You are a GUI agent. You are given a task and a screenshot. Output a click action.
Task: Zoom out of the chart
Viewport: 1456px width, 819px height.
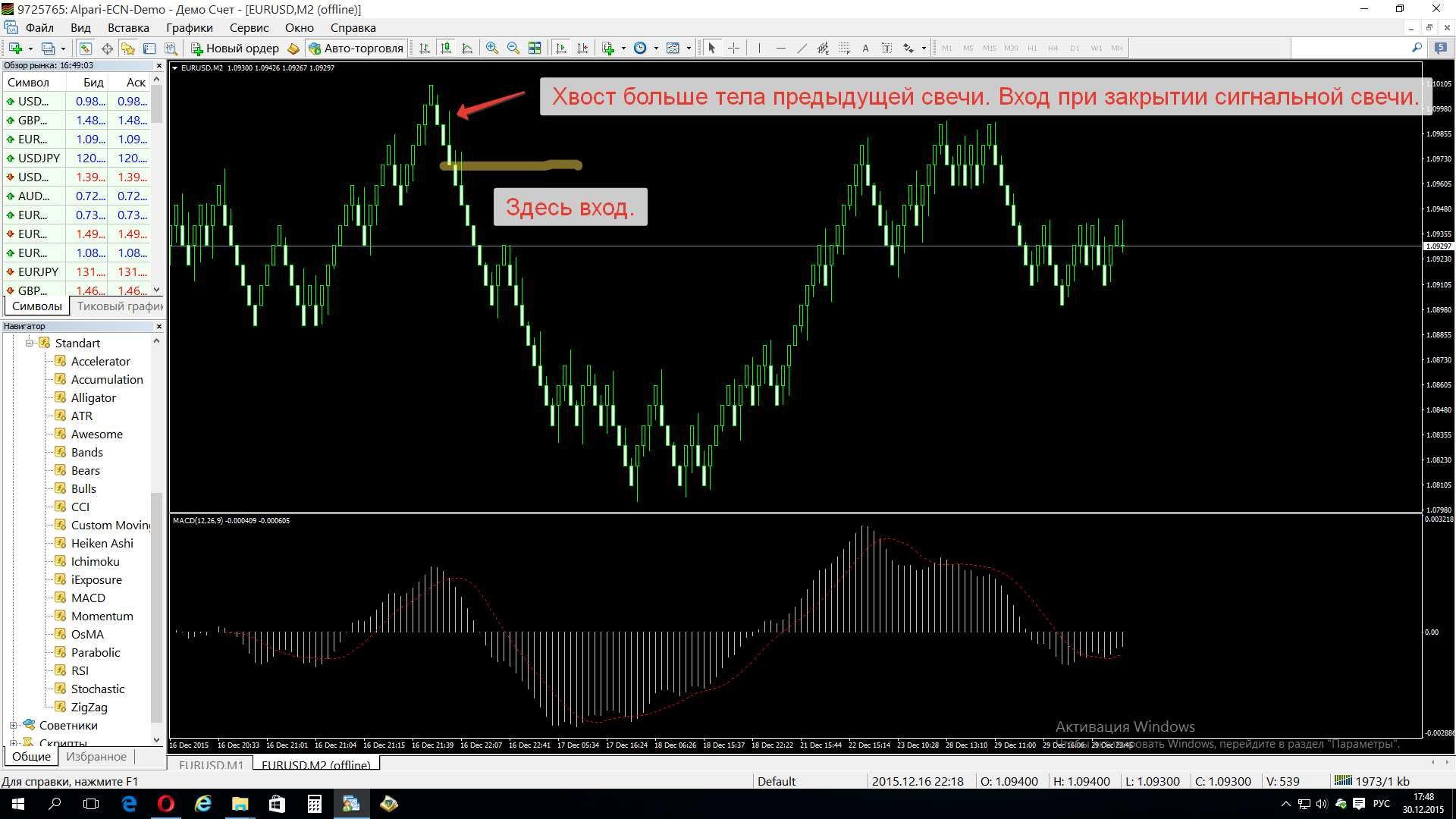(x=513, y=48)
